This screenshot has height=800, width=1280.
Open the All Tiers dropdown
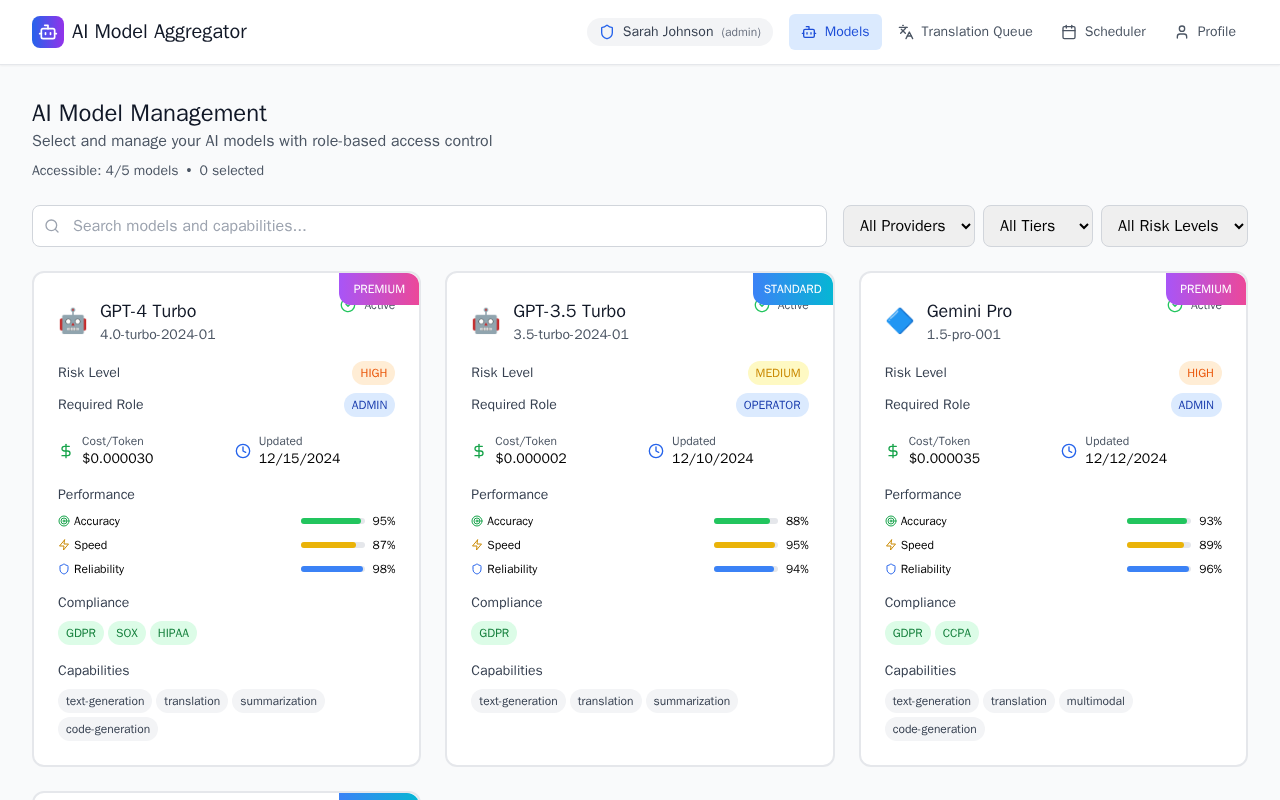click(1037, 226)
